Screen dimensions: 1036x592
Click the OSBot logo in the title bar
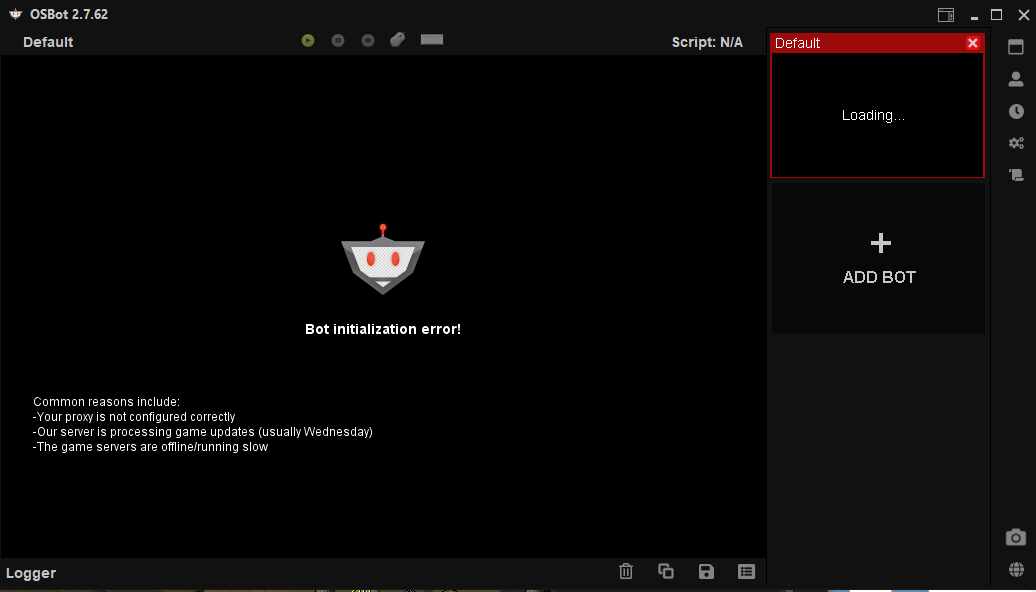pyautogui.click(x=16, y=14)
